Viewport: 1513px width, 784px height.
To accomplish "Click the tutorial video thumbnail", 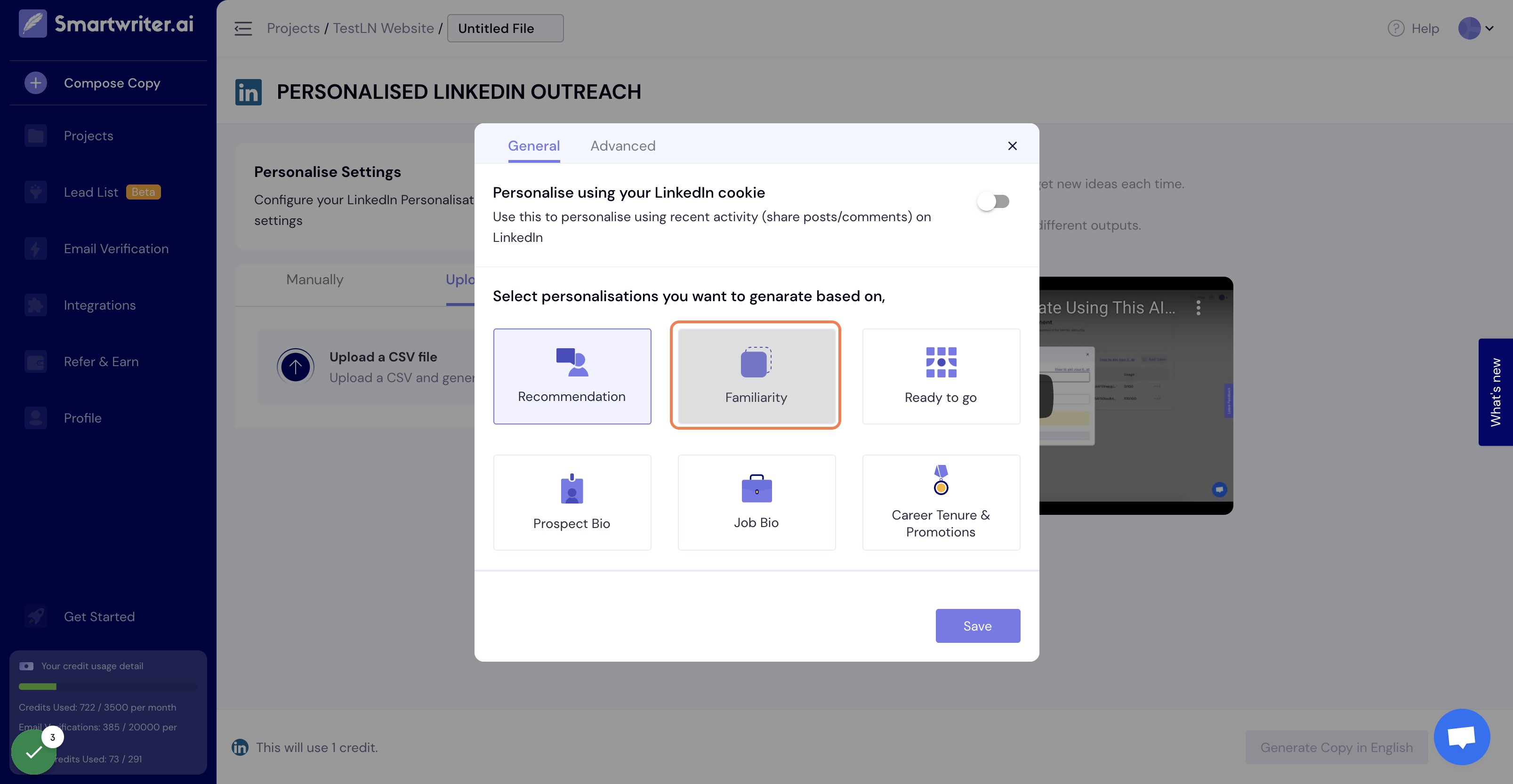I will (1136, 396).
